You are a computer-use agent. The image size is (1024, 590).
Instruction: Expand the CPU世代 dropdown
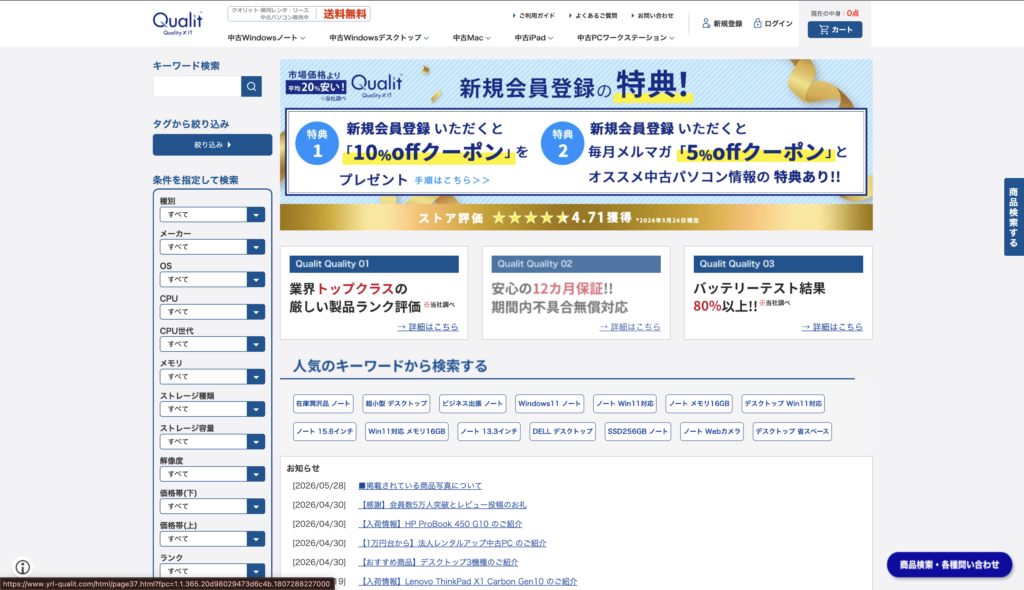[212, 344]
